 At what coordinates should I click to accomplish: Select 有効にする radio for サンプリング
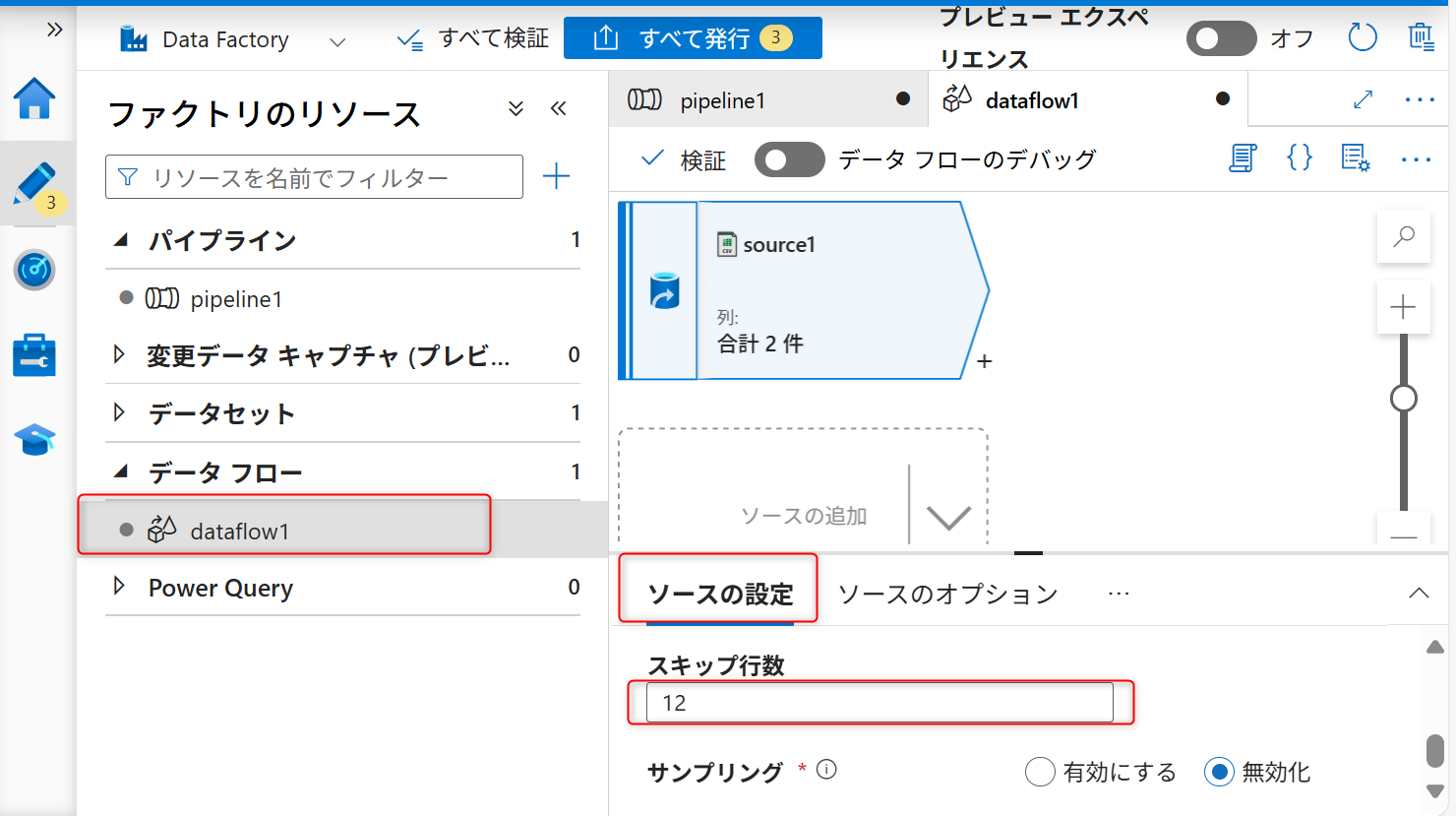pyautogui.click(x=1040, y=773)
